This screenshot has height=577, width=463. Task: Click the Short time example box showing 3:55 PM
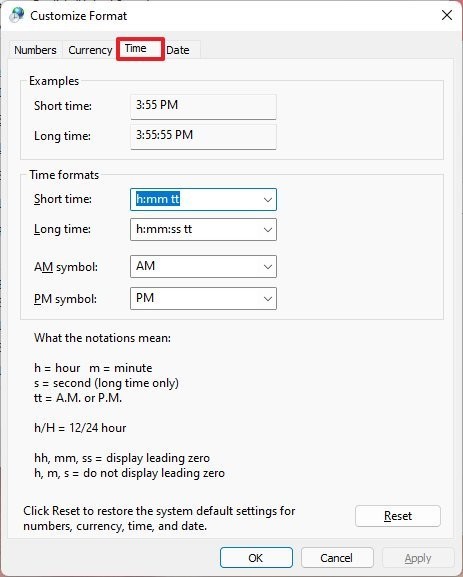click(203, 107)
